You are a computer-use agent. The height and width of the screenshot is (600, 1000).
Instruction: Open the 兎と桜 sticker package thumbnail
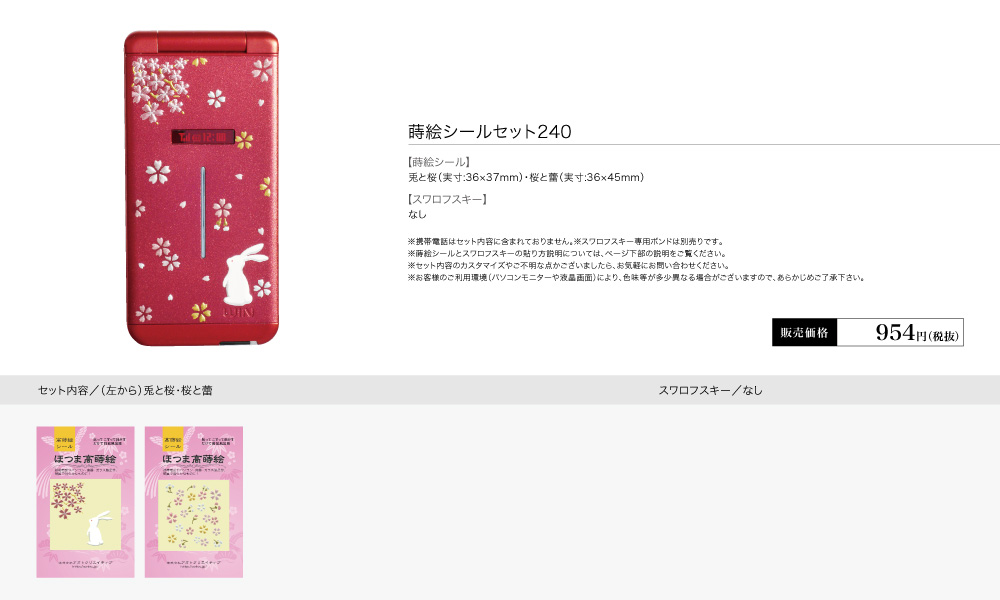(x=85, y=502)
